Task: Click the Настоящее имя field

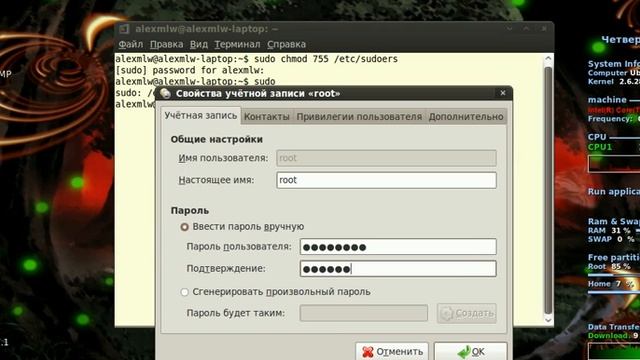Action: click(386, 180)
